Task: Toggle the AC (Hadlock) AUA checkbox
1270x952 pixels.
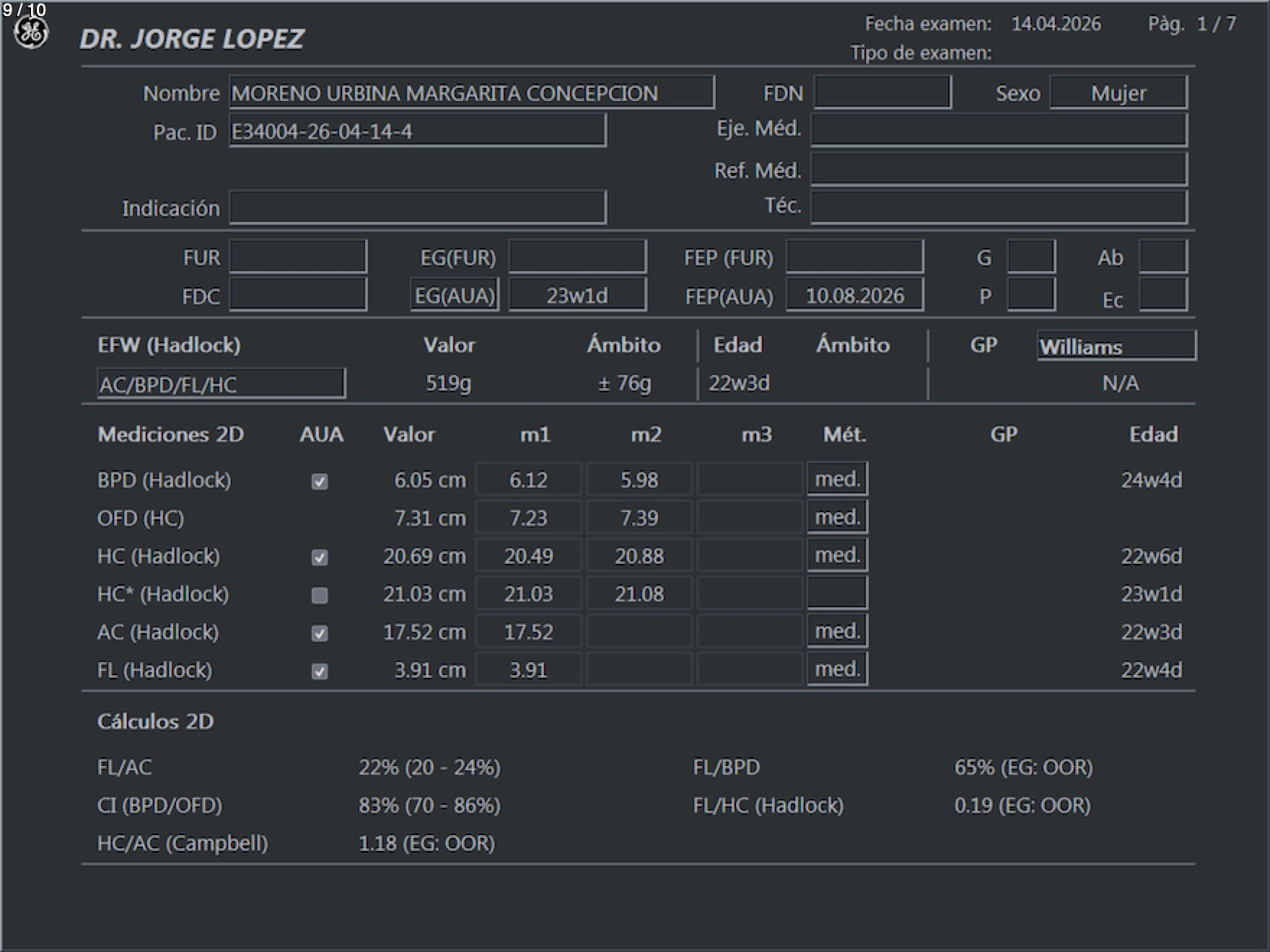Action: pyautogui.click(x=320, y=633)
